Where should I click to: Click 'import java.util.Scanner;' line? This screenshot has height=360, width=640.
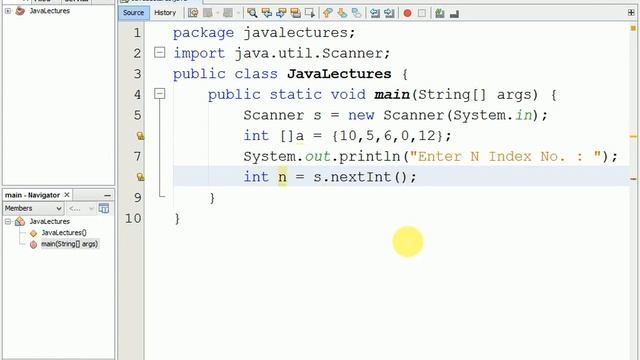(282, 53)
